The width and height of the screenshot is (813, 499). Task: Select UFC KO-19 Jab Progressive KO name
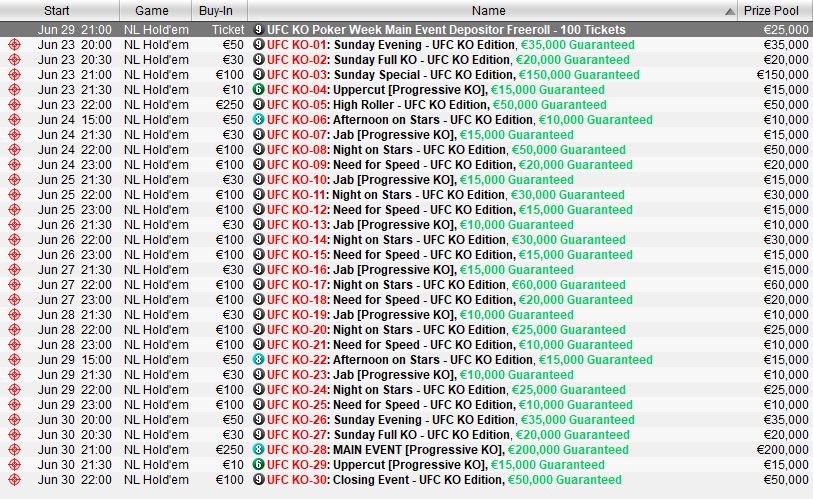[420, 315]
